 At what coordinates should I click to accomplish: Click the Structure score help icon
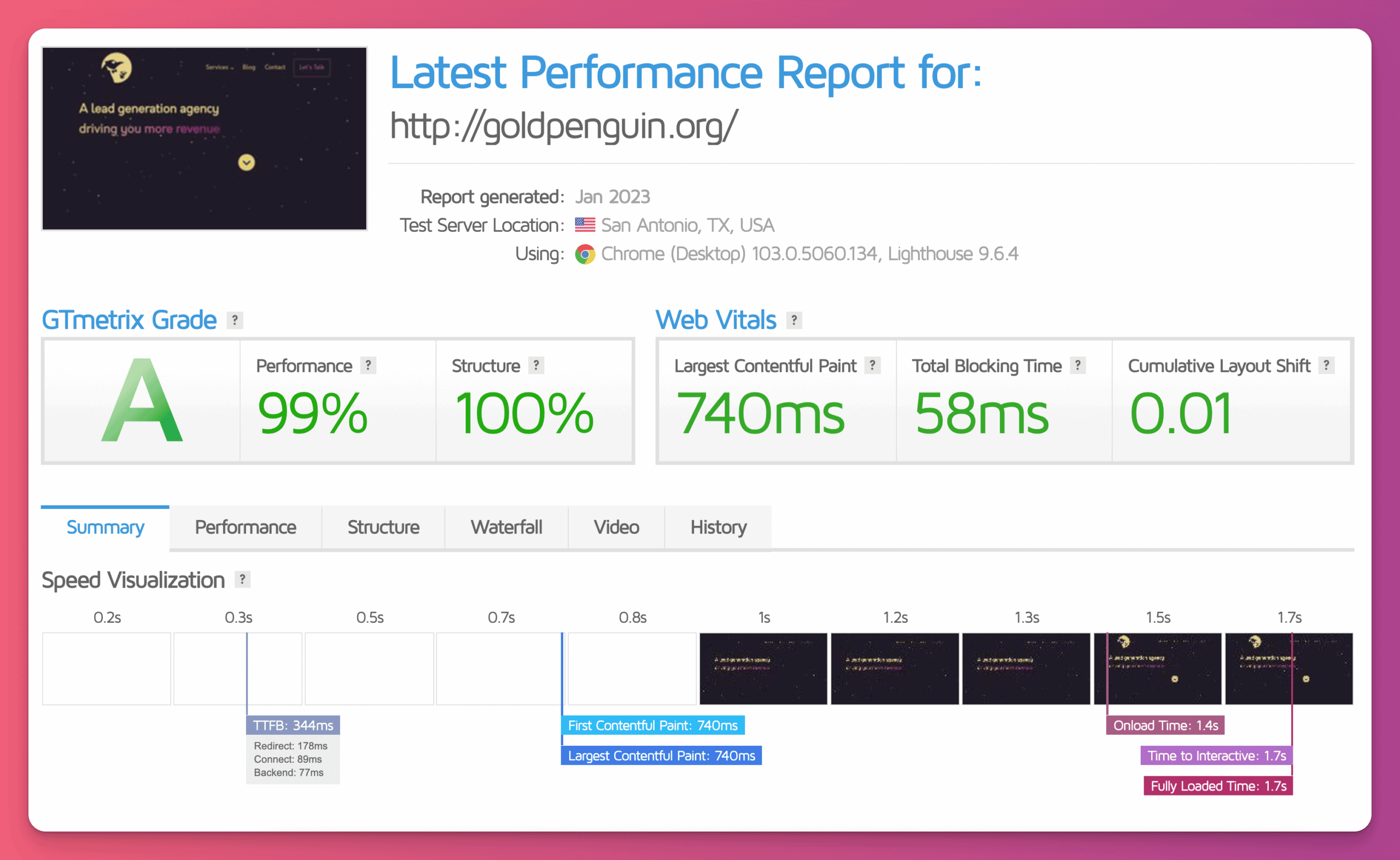pyautogui.click(x=536, y=365)
